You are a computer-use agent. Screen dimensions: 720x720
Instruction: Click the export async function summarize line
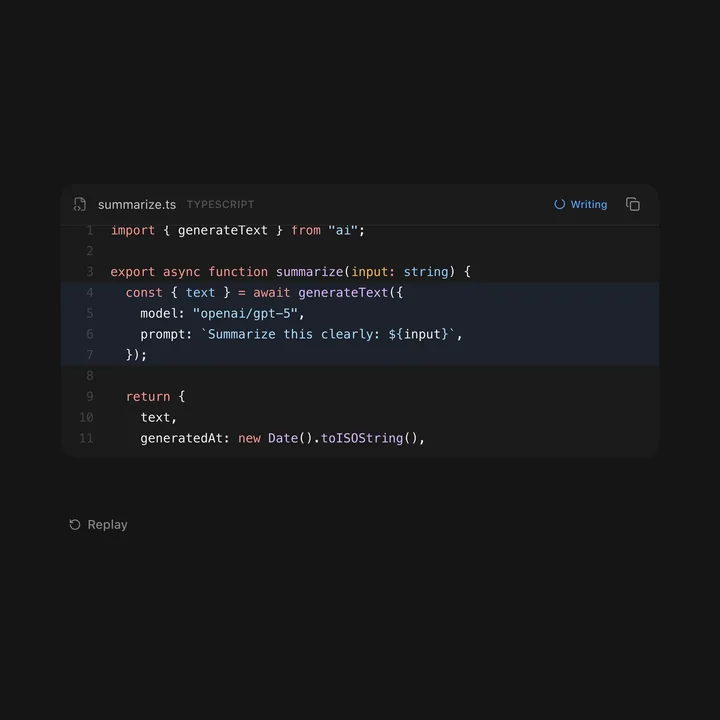(x=291, y=272)
